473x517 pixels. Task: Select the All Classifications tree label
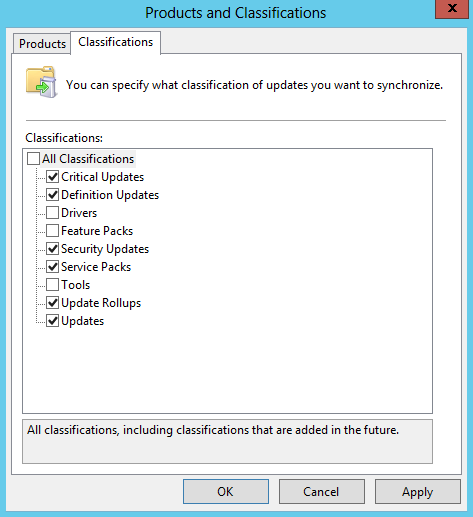tap(88, 159)
